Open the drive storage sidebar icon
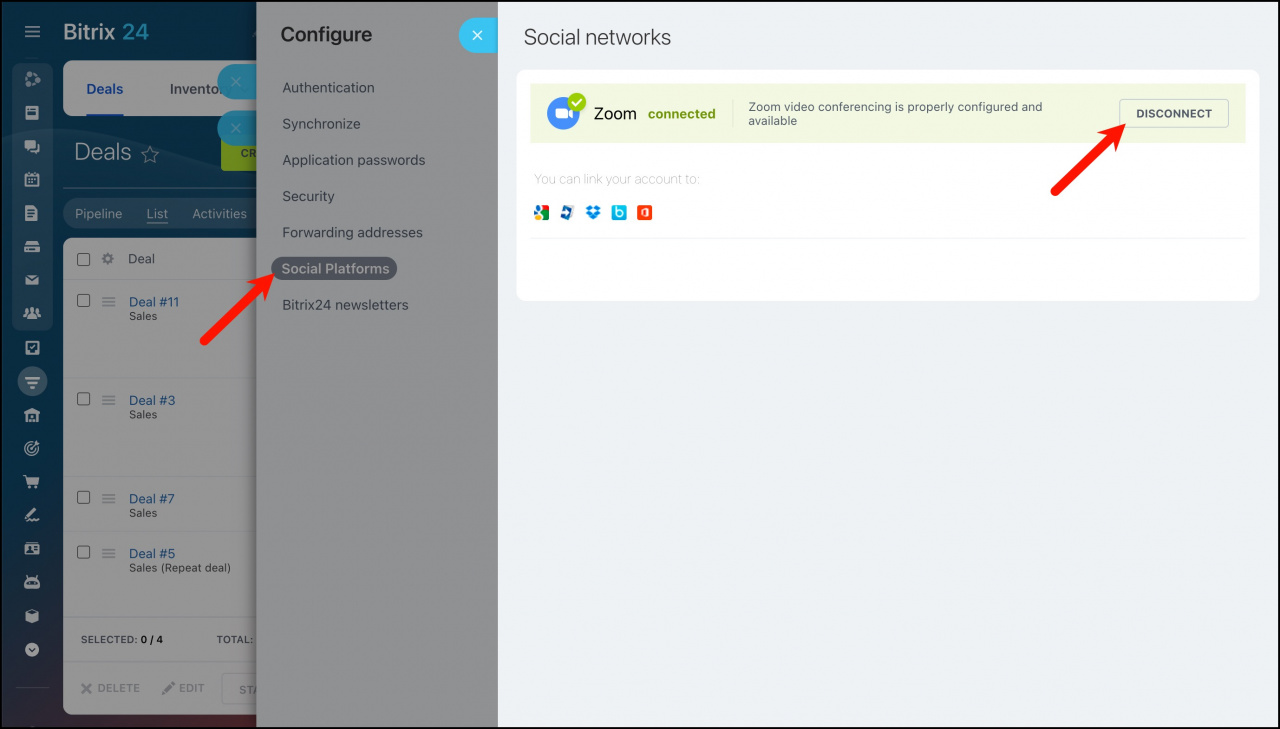The image size is (1280, 729). coord(32,247)
